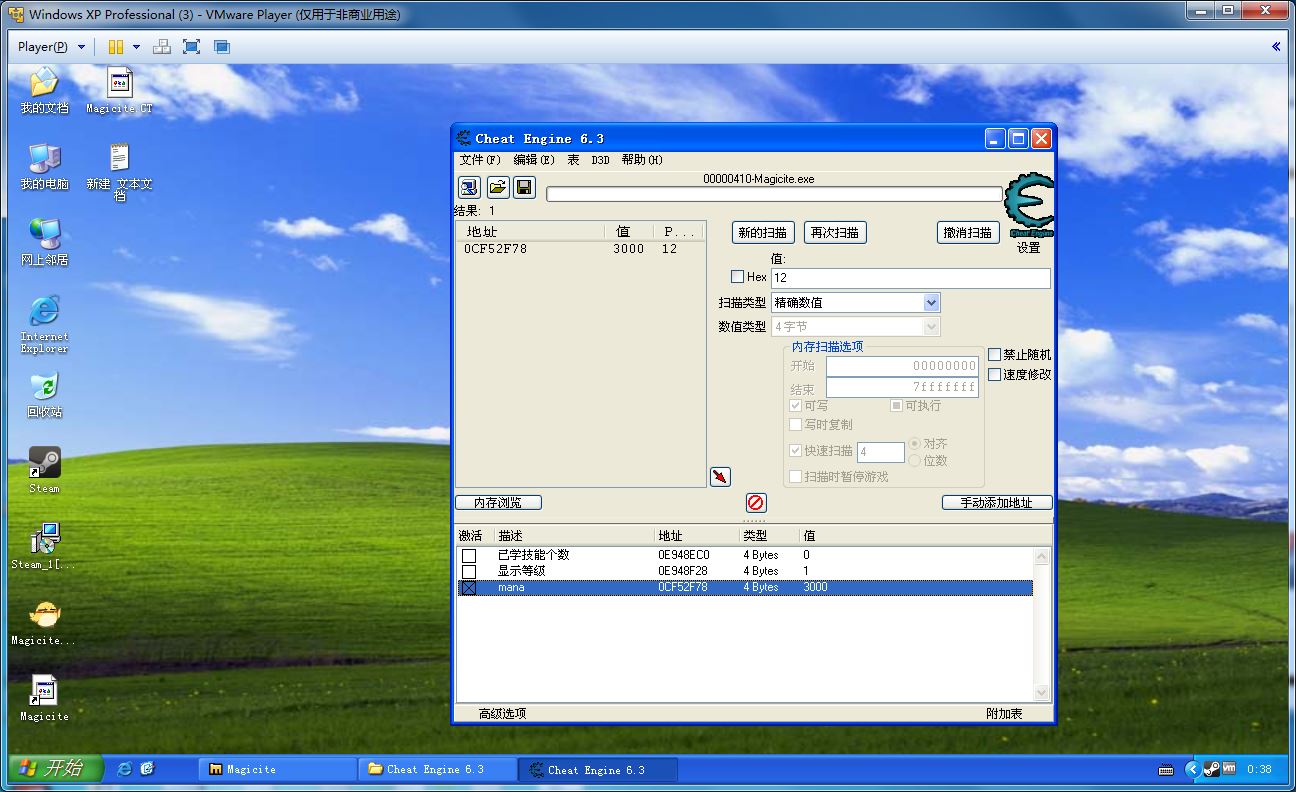Click the 再次扫描 next scan button
1296x792 pixels.
[835, 233]
